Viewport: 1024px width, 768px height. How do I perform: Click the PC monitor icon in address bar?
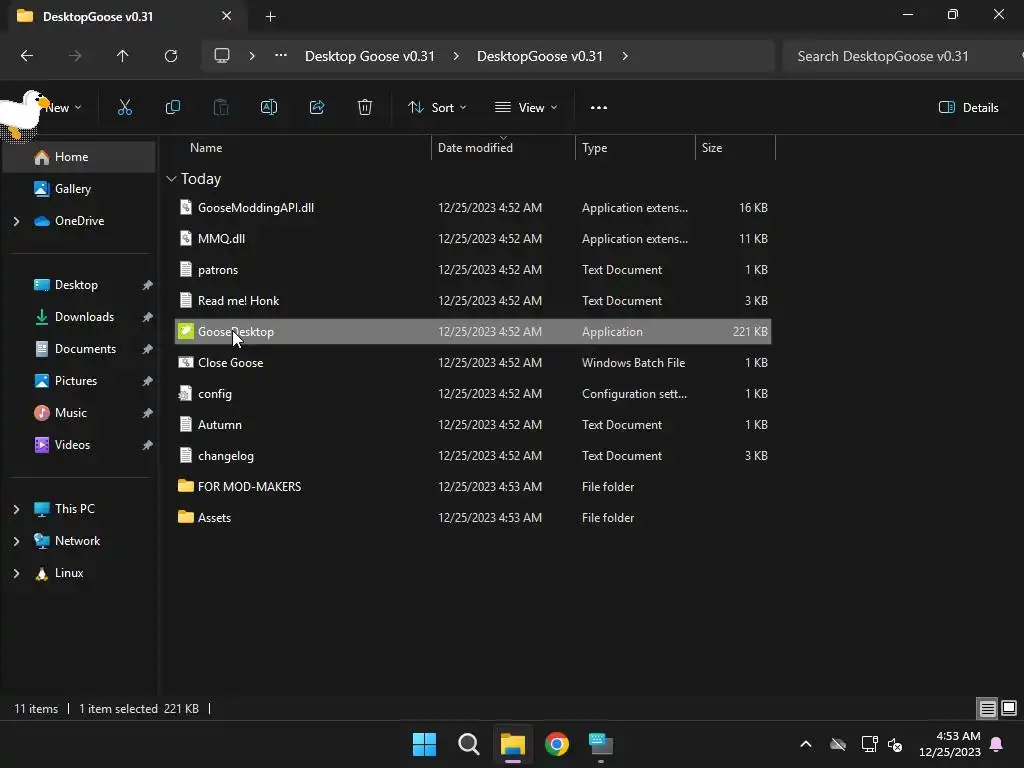click(x=222, y=56)
